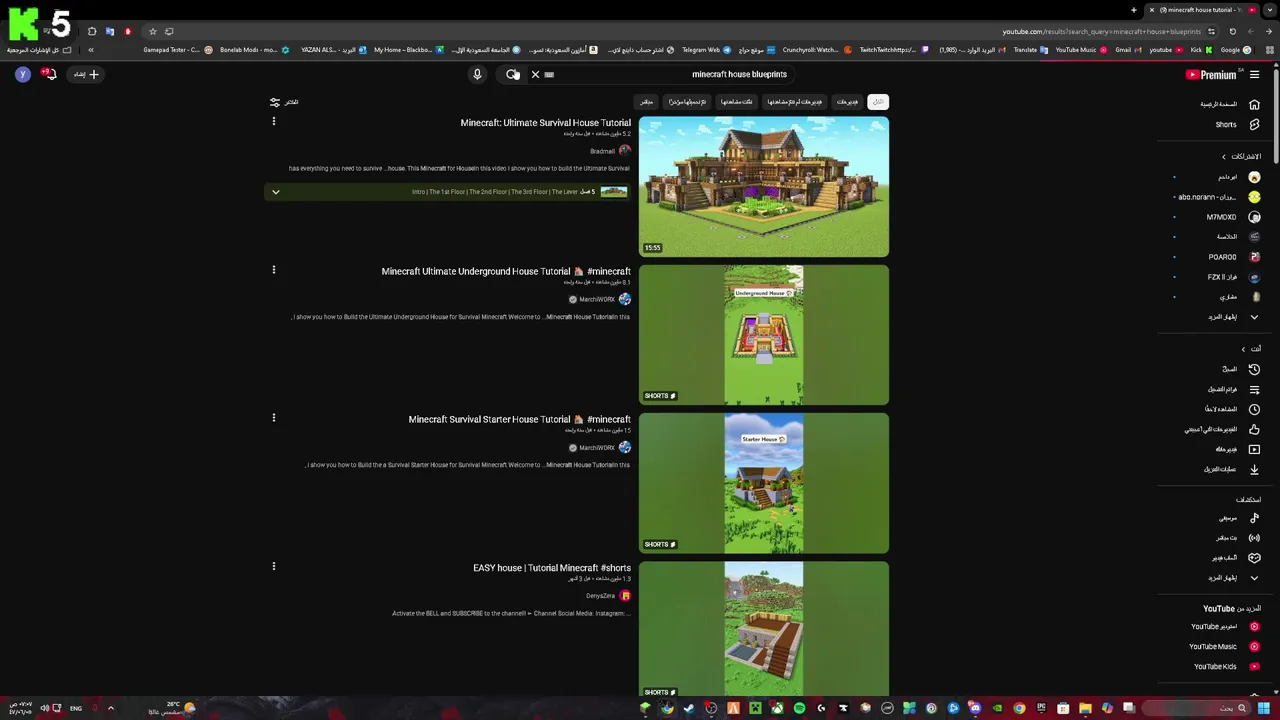Viewport: 1280px width, 720px height.
Task: Open the Telegram Web bookmark
Action: 706,49
